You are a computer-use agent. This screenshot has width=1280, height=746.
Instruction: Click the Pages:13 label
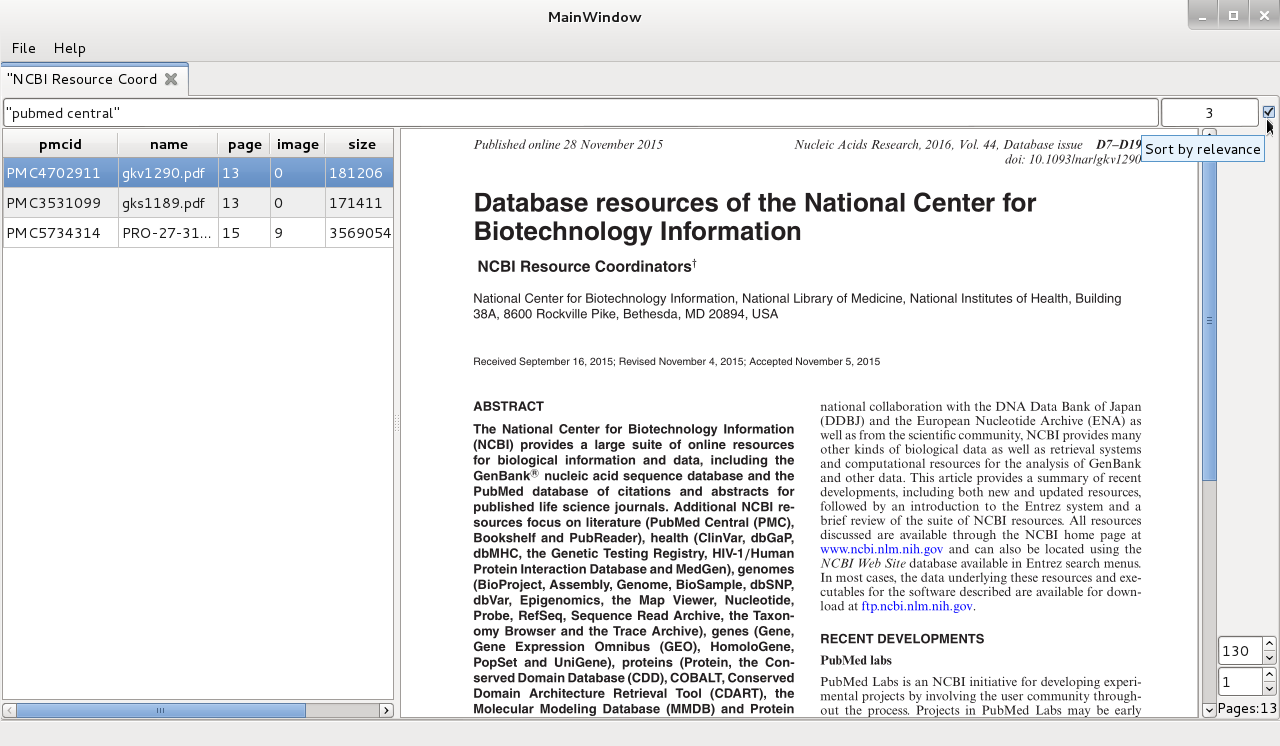[x=1247, y=709]
